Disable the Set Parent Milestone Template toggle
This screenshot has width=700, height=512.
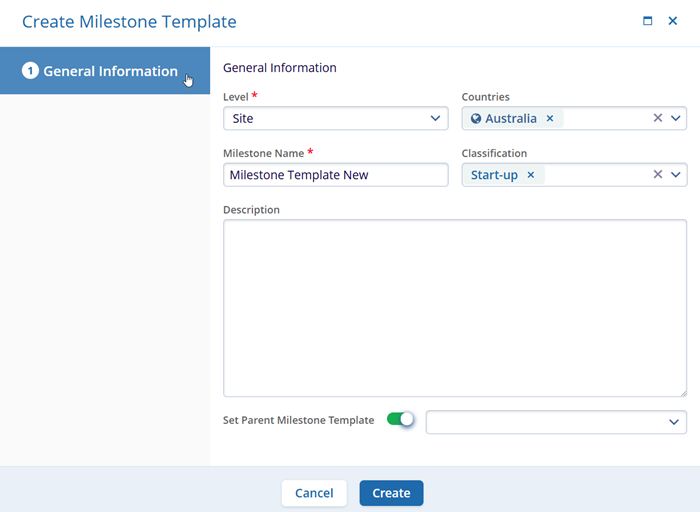400,420
